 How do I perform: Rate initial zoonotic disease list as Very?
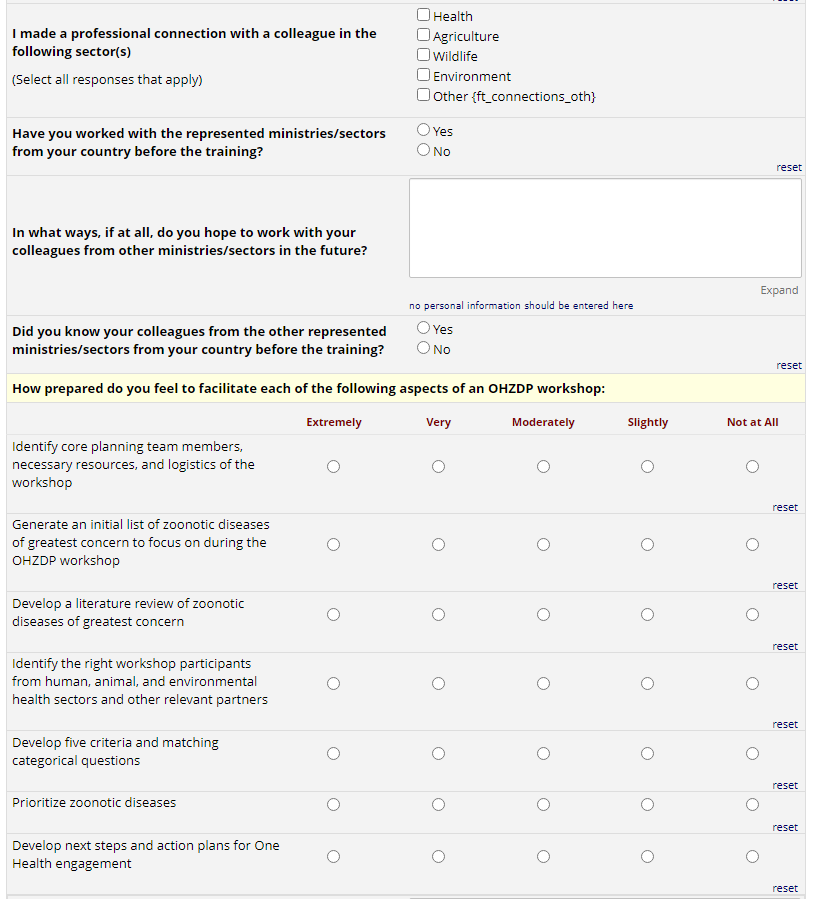click(x=438, y=544)
